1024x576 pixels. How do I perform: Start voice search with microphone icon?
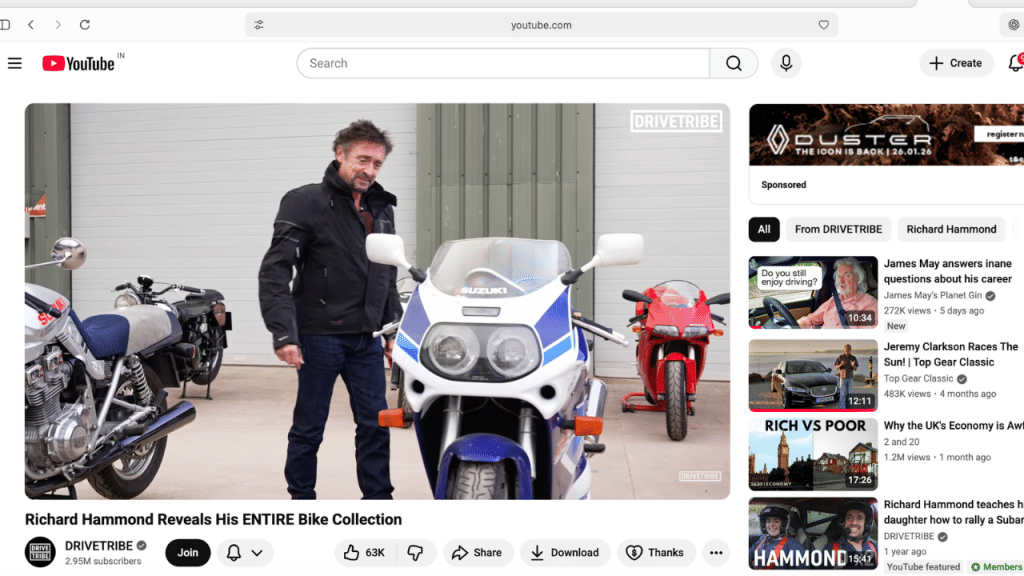click(x=786, y=63)
